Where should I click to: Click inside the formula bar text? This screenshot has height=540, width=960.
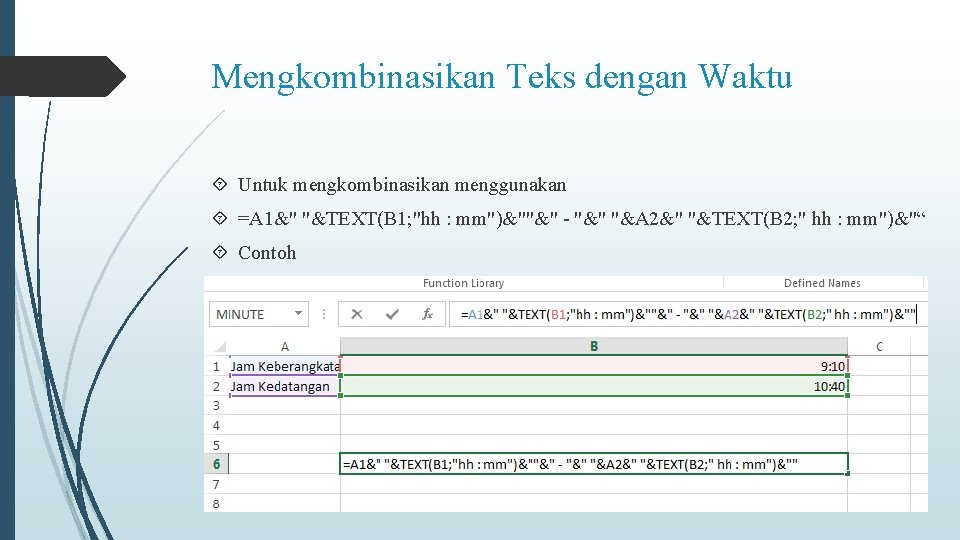(x=688, y=314)
